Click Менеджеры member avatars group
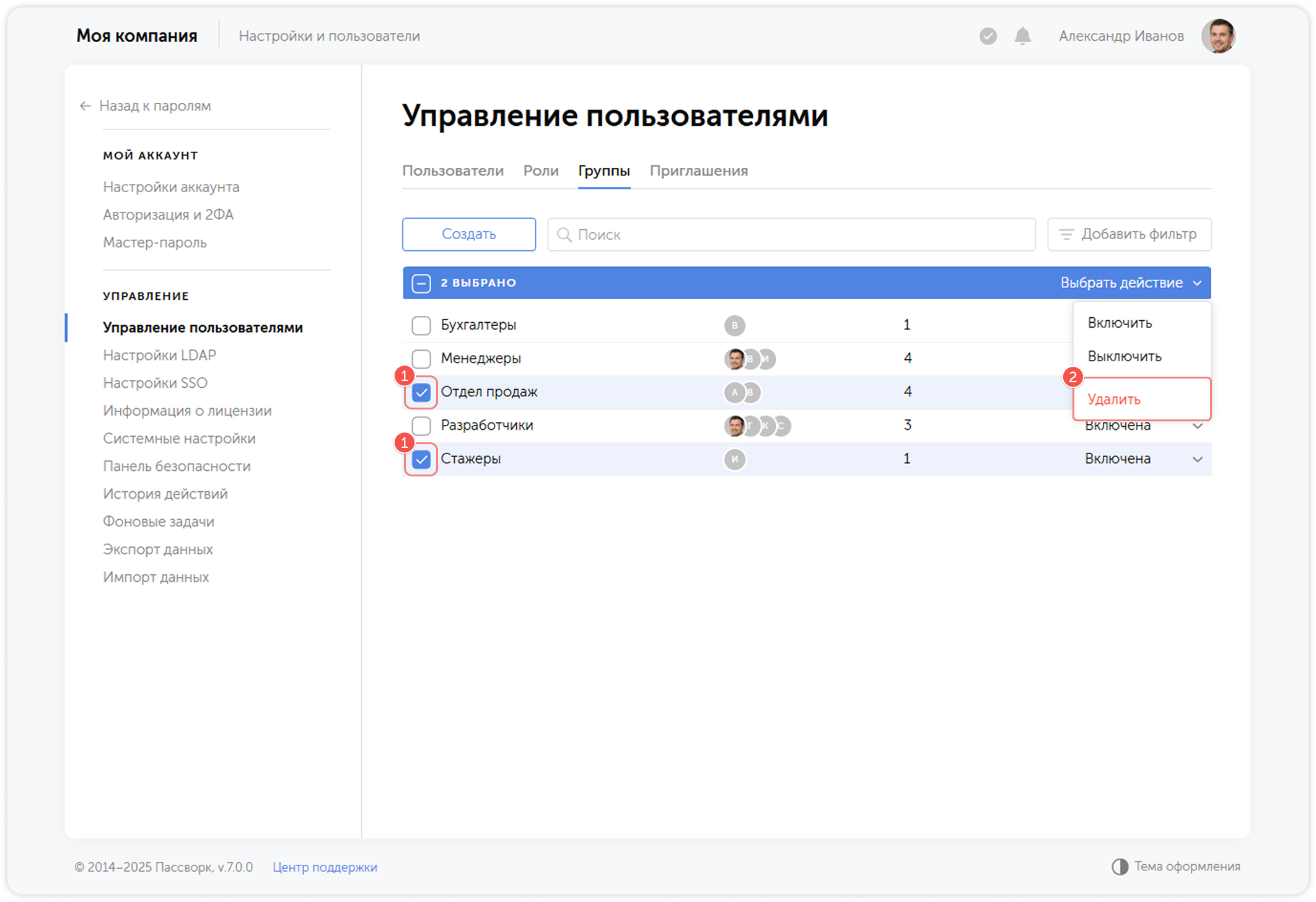Viewport: 1316px width, 902px height. [750, 359]
